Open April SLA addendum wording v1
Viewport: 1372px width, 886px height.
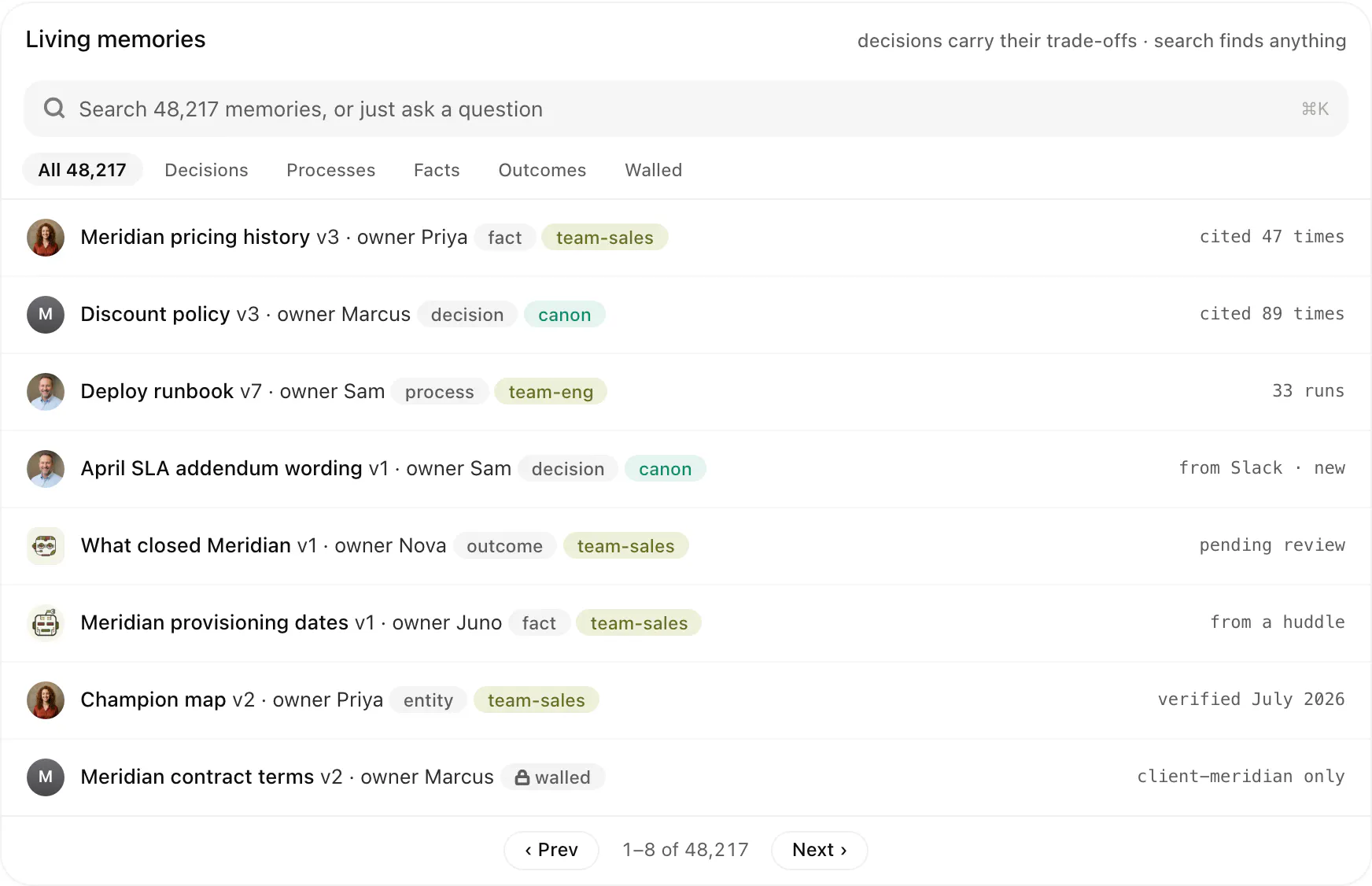pyautogui.click(x=686, y=469)
